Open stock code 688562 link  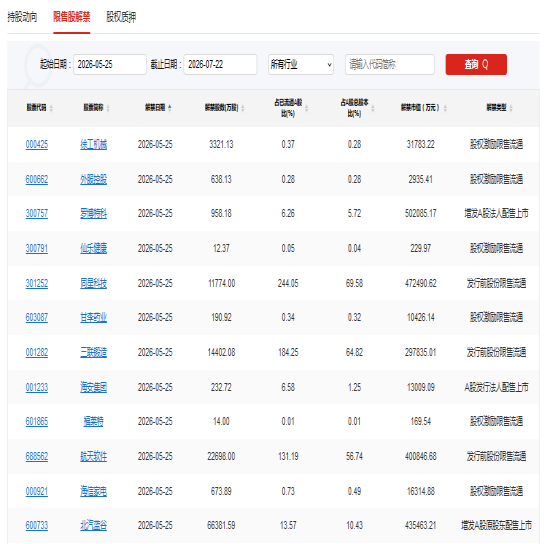37,457
